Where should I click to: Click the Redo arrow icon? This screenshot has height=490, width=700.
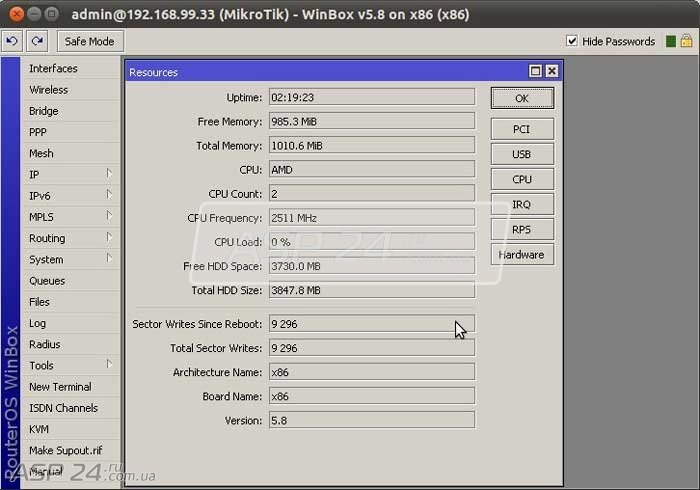pyautogui.click(x=37, y=42)
